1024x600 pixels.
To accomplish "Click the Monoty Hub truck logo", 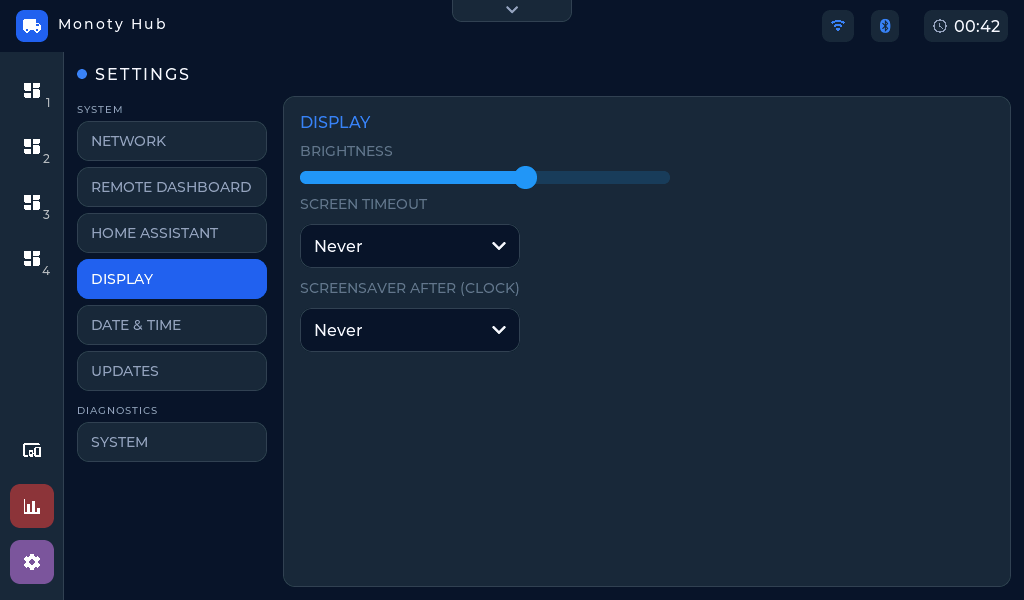I will (x=32, y=26).
